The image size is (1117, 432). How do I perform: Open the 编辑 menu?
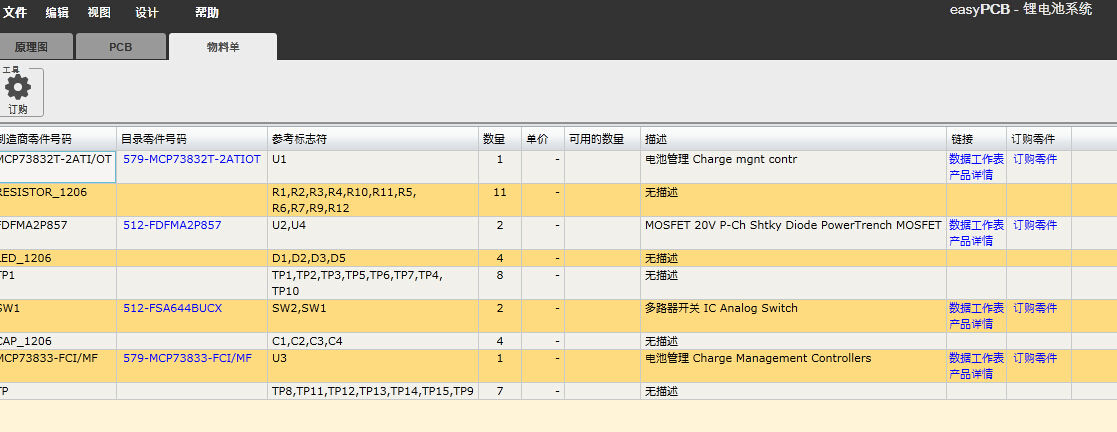tap(58, 13)
